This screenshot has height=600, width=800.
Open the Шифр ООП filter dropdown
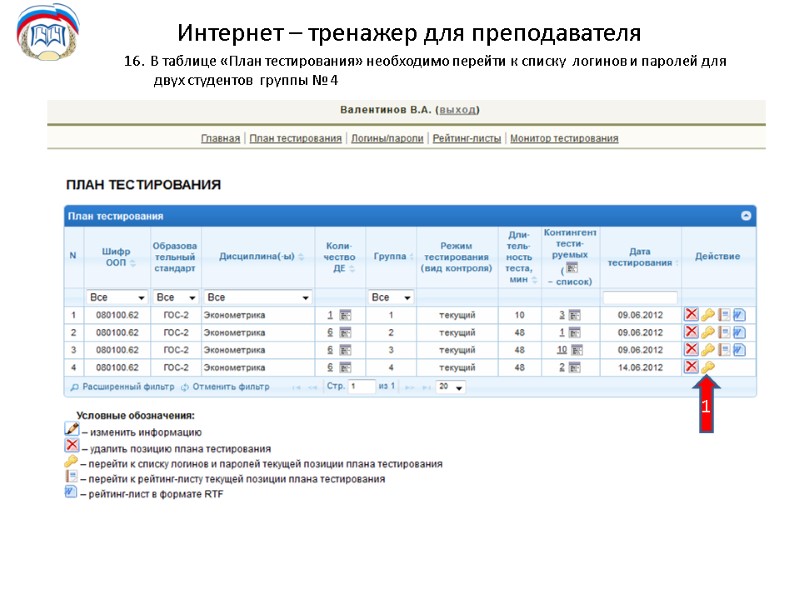pos(117,297)
